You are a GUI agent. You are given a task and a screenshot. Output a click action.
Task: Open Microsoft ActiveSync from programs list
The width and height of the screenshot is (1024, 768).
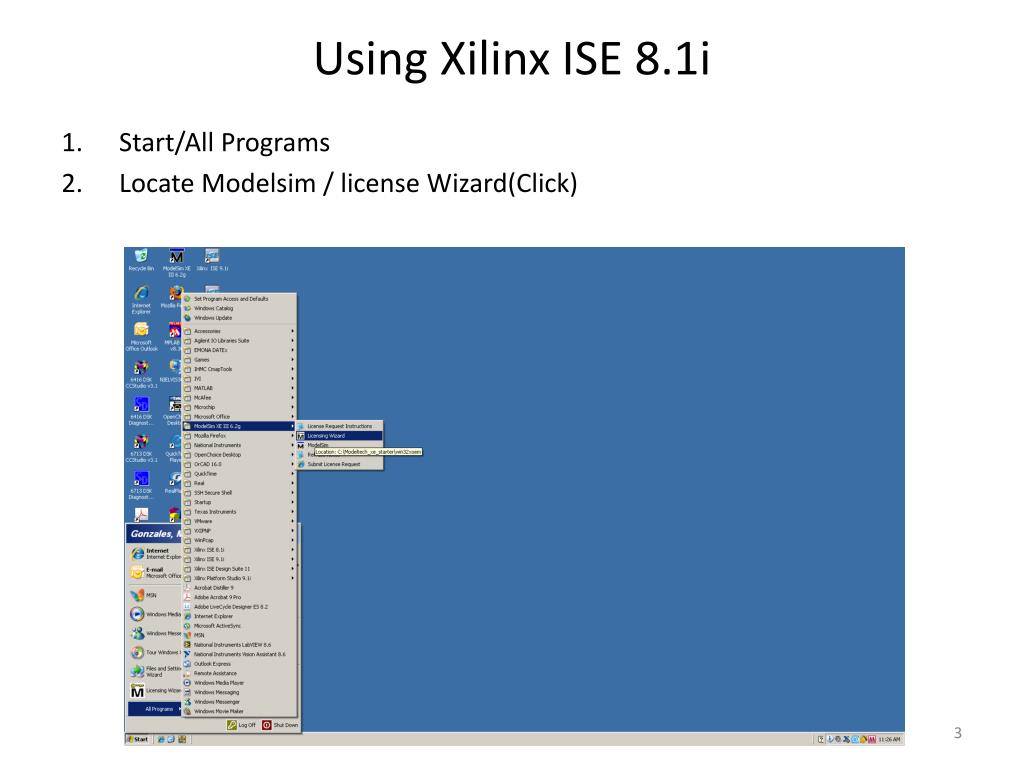click(x=240, y=626)
